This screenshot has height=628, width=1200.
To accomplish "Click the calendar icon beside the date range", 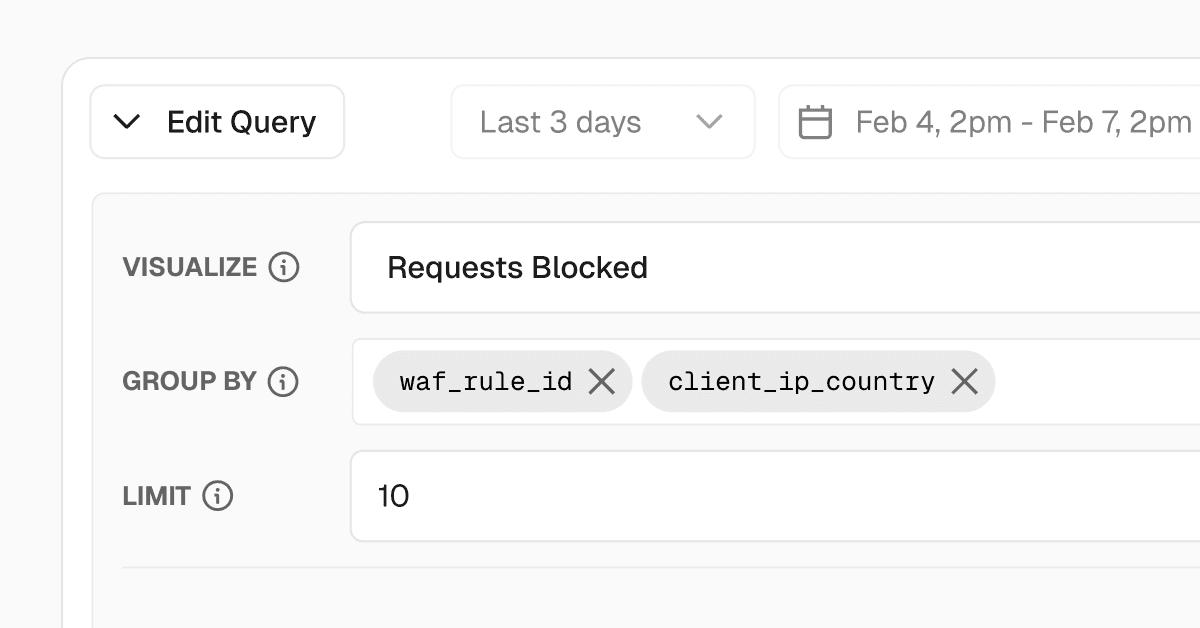I will point(815,122).
